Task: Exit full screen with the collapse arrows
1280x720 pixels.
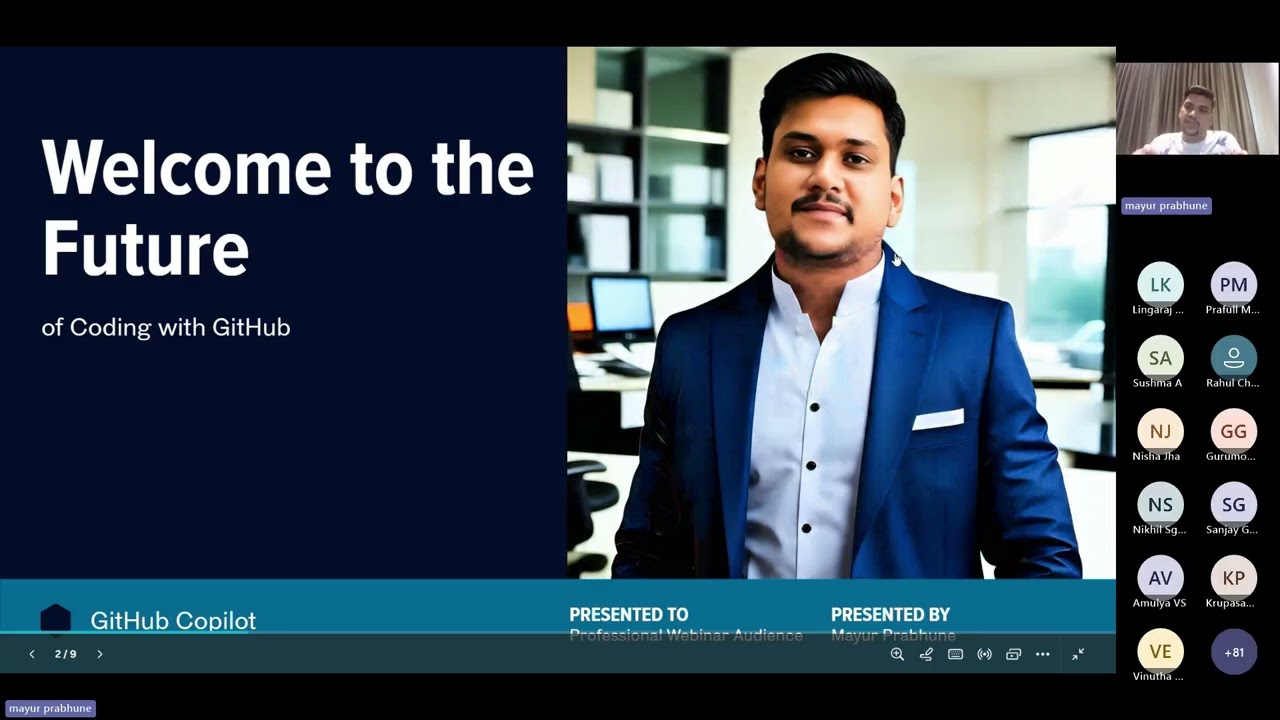Action: (1078, 654)
